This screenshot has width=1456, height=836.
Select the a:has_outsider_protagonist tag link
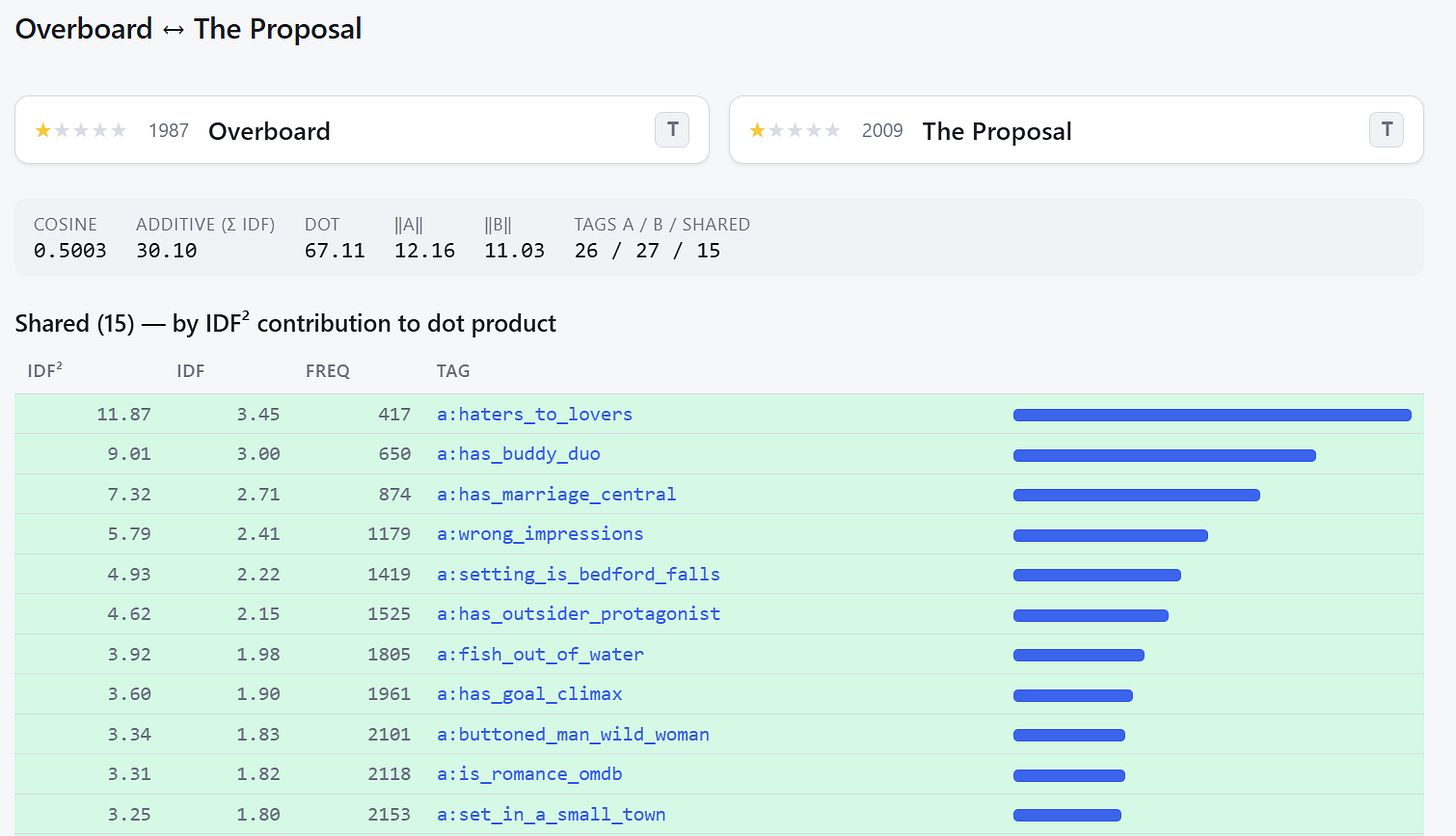click(x=579, y=614)
